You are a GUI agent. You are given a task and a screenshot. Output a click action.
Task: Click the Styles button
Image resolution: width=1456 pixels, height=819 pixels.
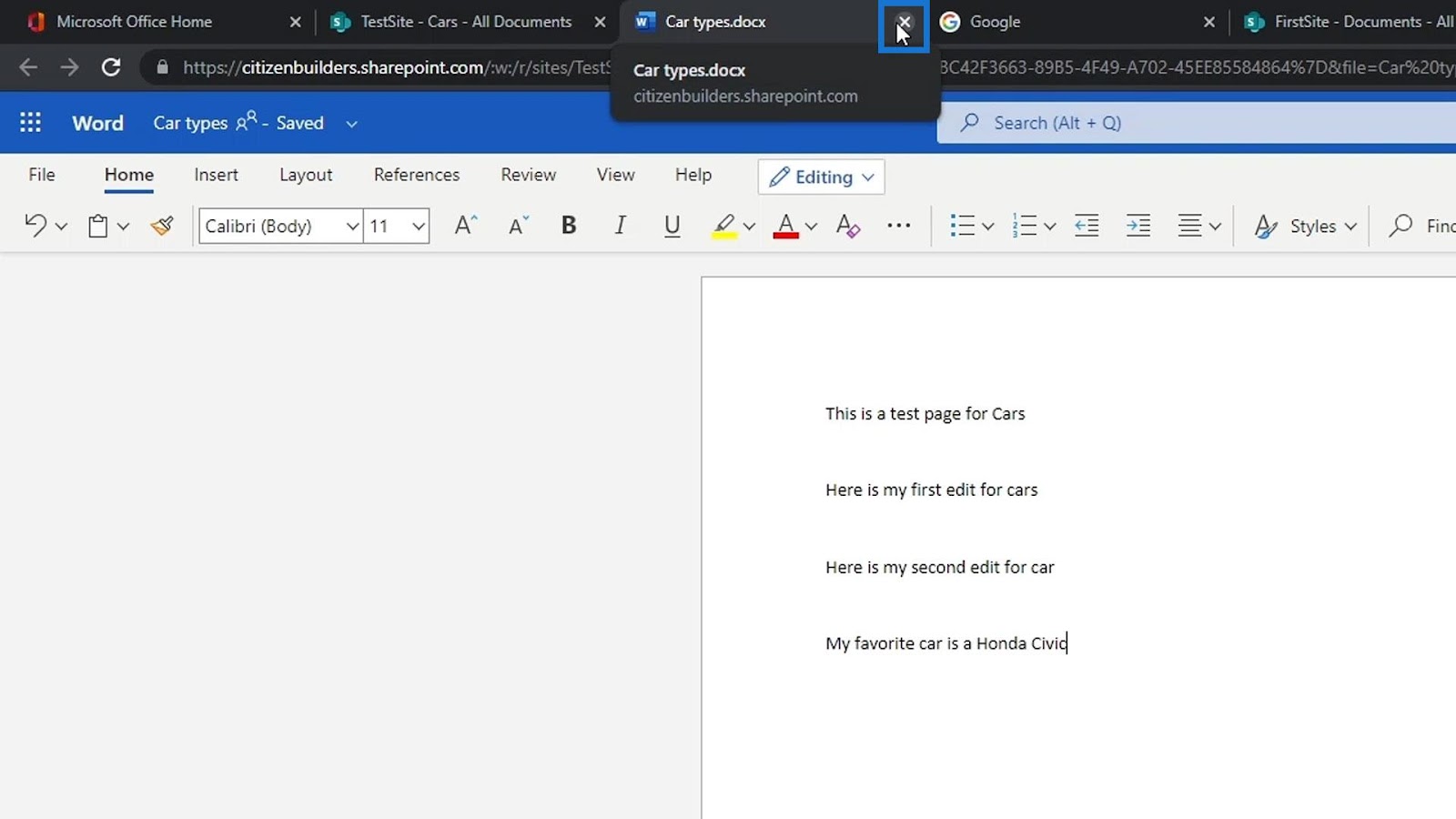pyautogui.click(x=1305, y=226)
